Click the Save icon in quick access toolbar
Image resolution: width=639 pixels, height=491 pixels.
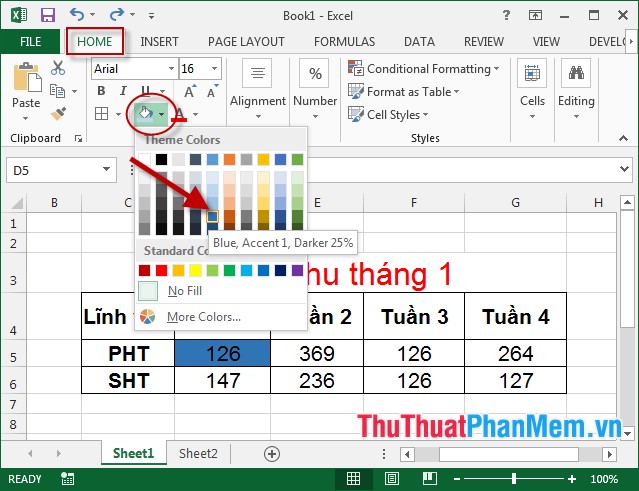tap(48, 15)
